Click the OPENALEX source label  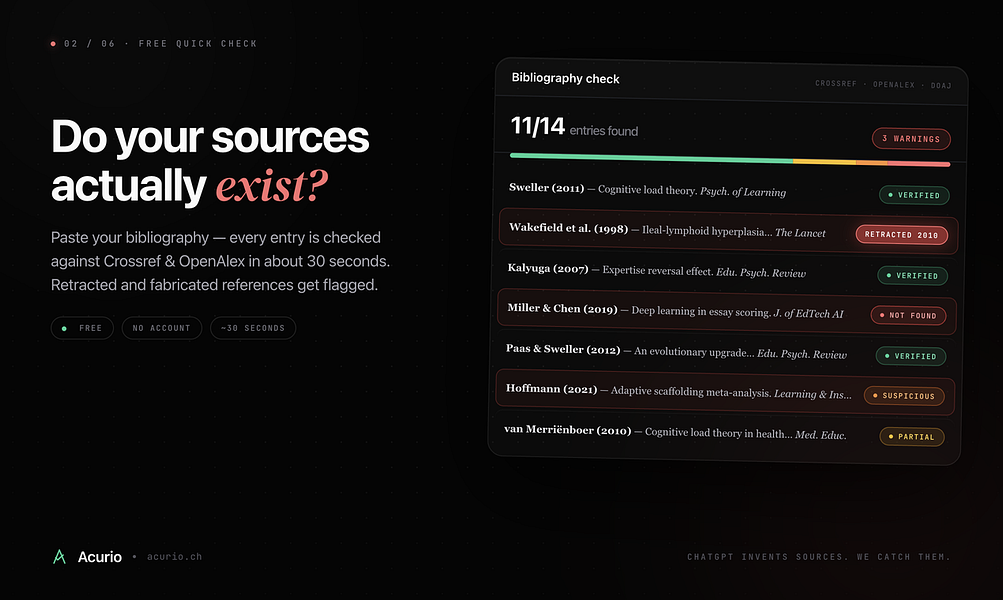pos(894,84)
